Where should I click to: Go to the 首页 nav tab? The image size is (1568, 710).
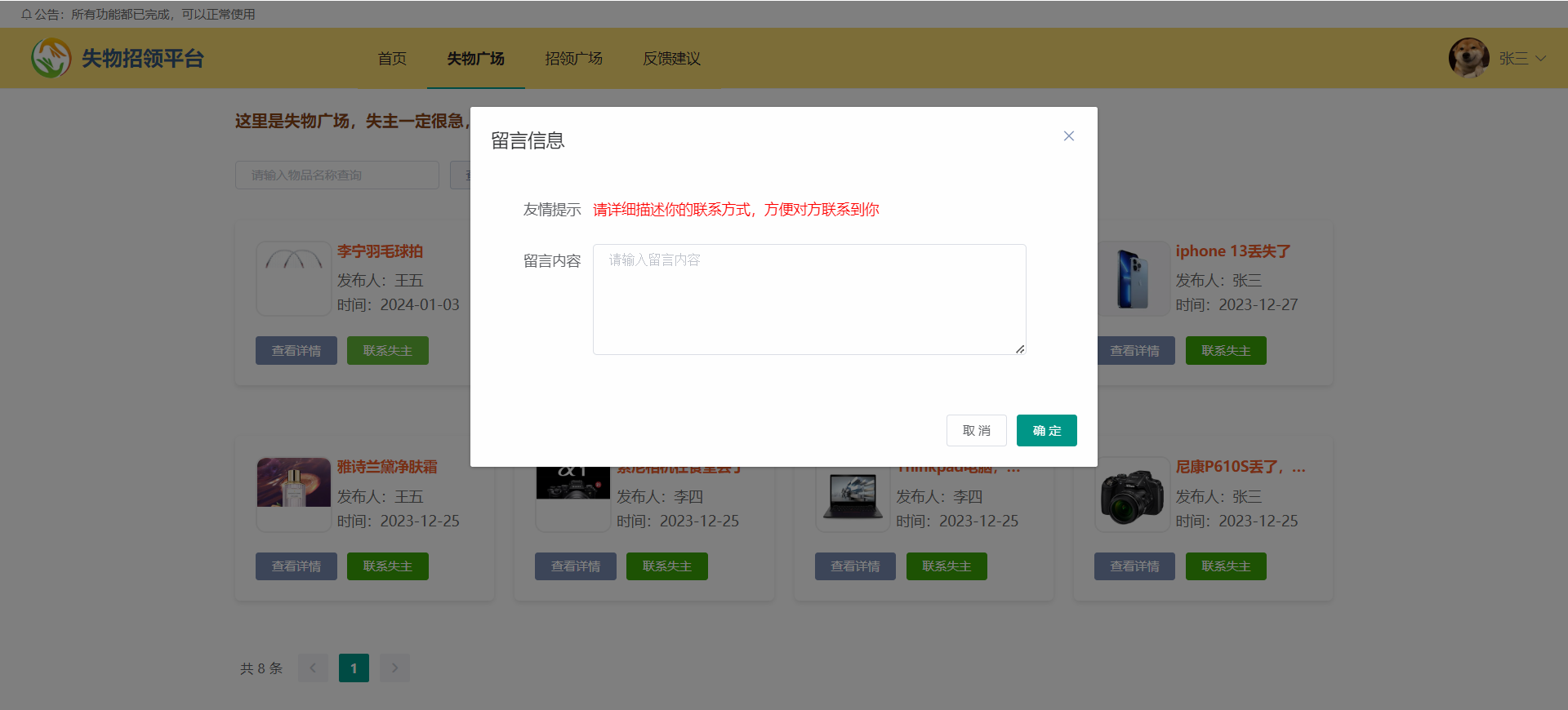(392, 59)
